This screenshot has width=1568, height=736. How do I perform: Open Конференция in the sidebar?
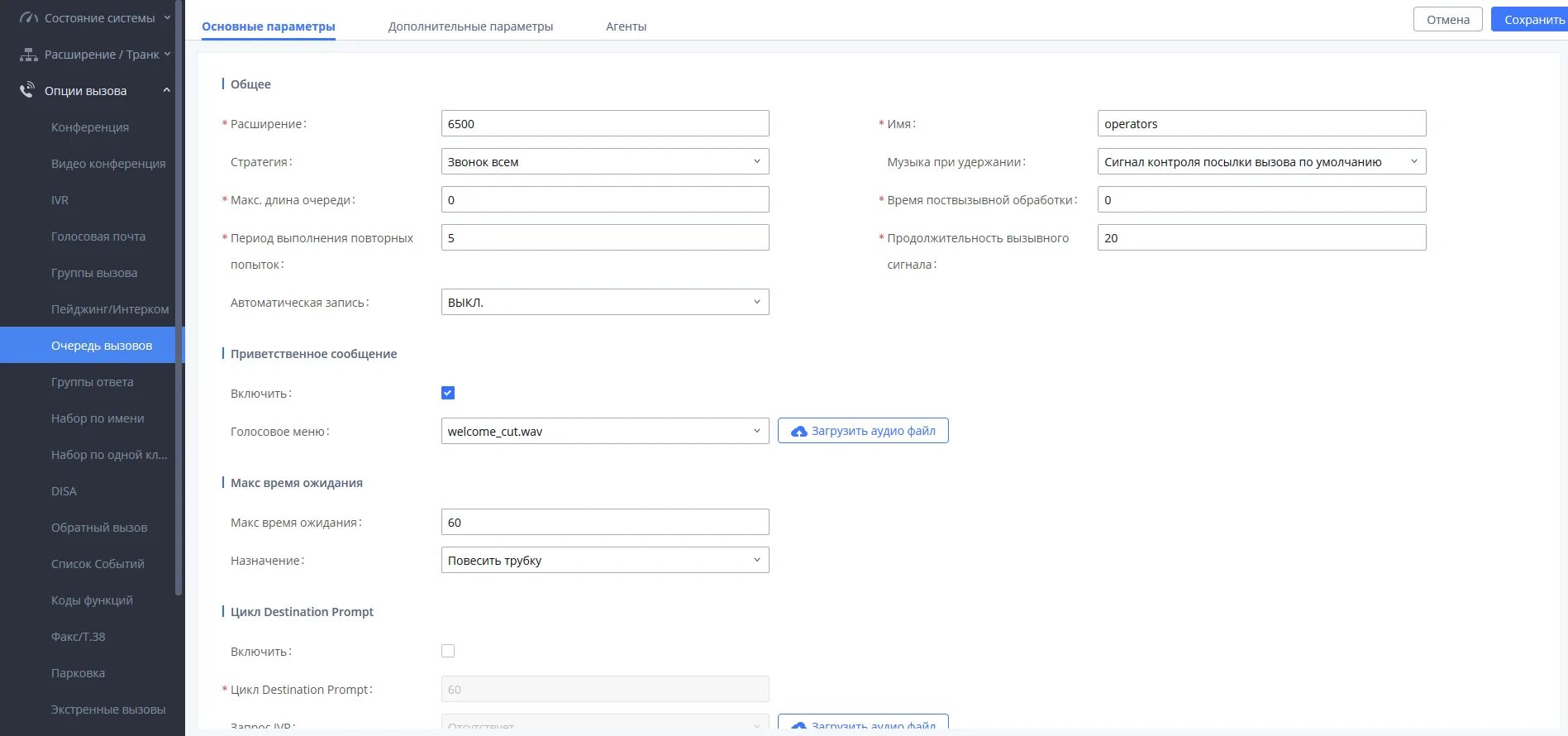pyautogui.click(x=90, y=127)
